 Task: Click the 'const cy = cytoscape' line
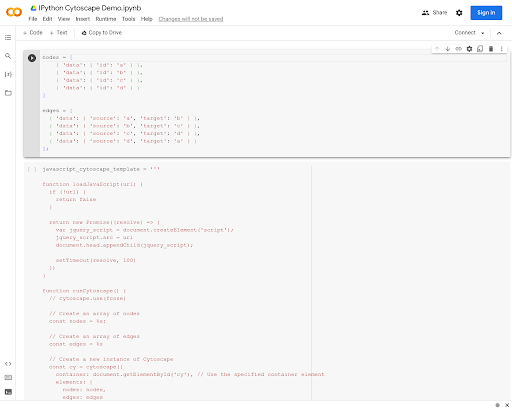(86, 367)
